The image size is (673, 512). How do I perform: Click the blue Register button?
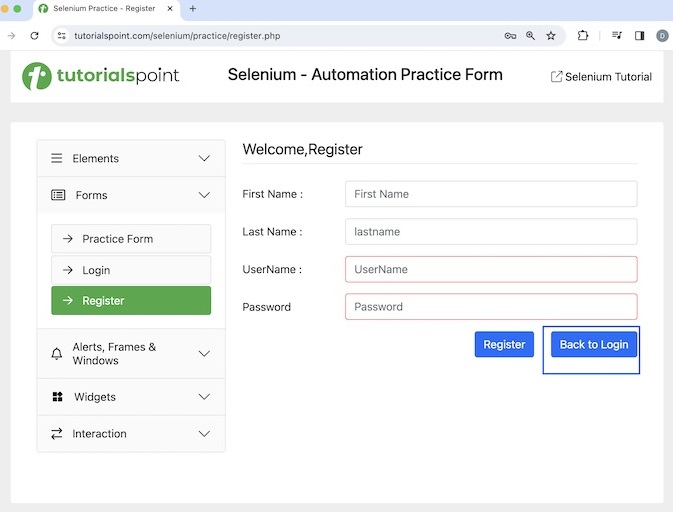click(504, 344)
